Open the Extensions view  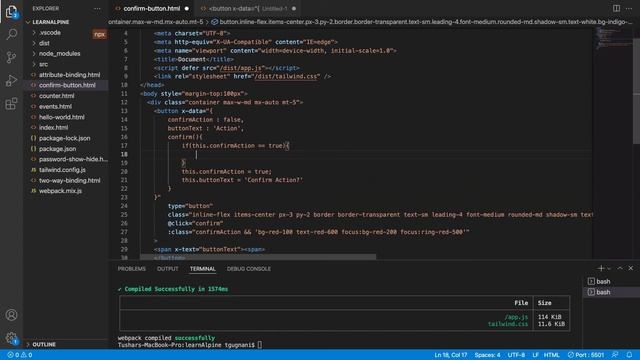pyautogui.click(x=11, y=103)
